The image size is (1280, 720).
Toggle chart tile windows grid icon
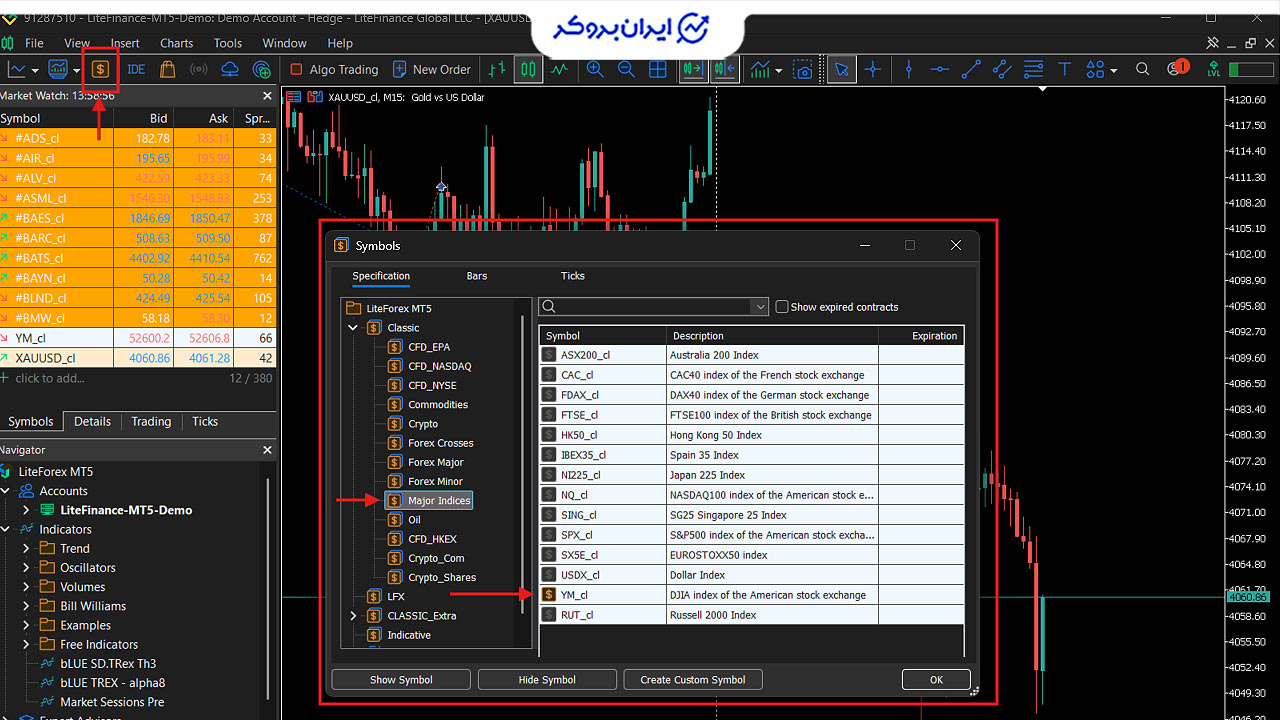657,69
